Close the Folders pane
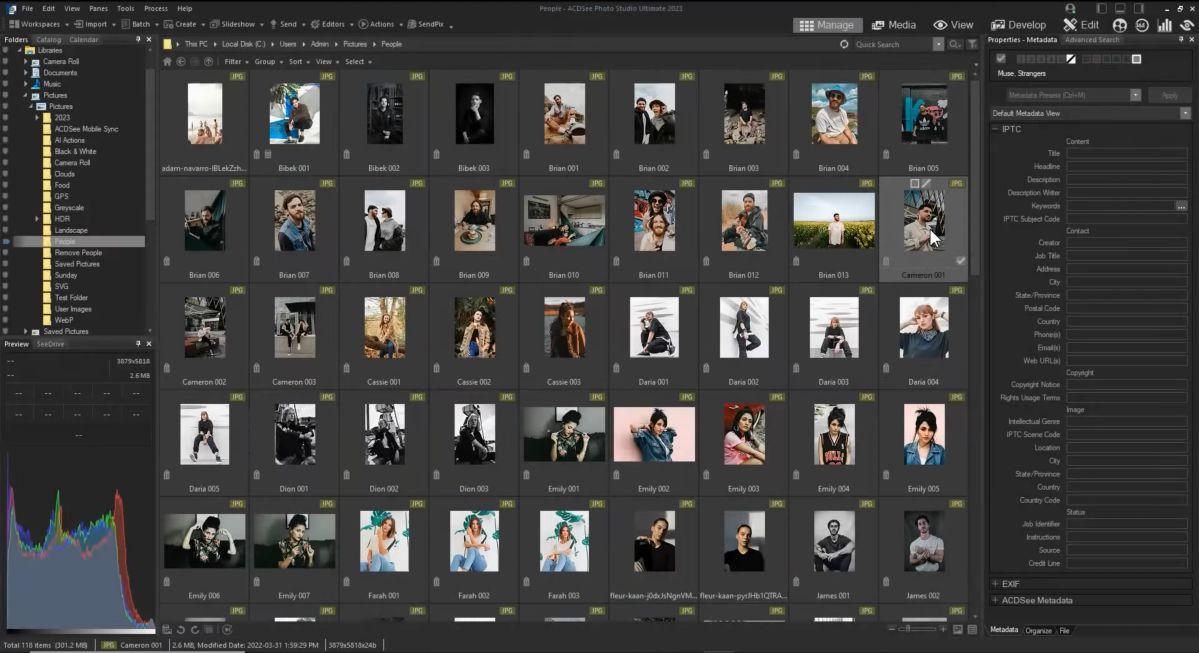 148,39
